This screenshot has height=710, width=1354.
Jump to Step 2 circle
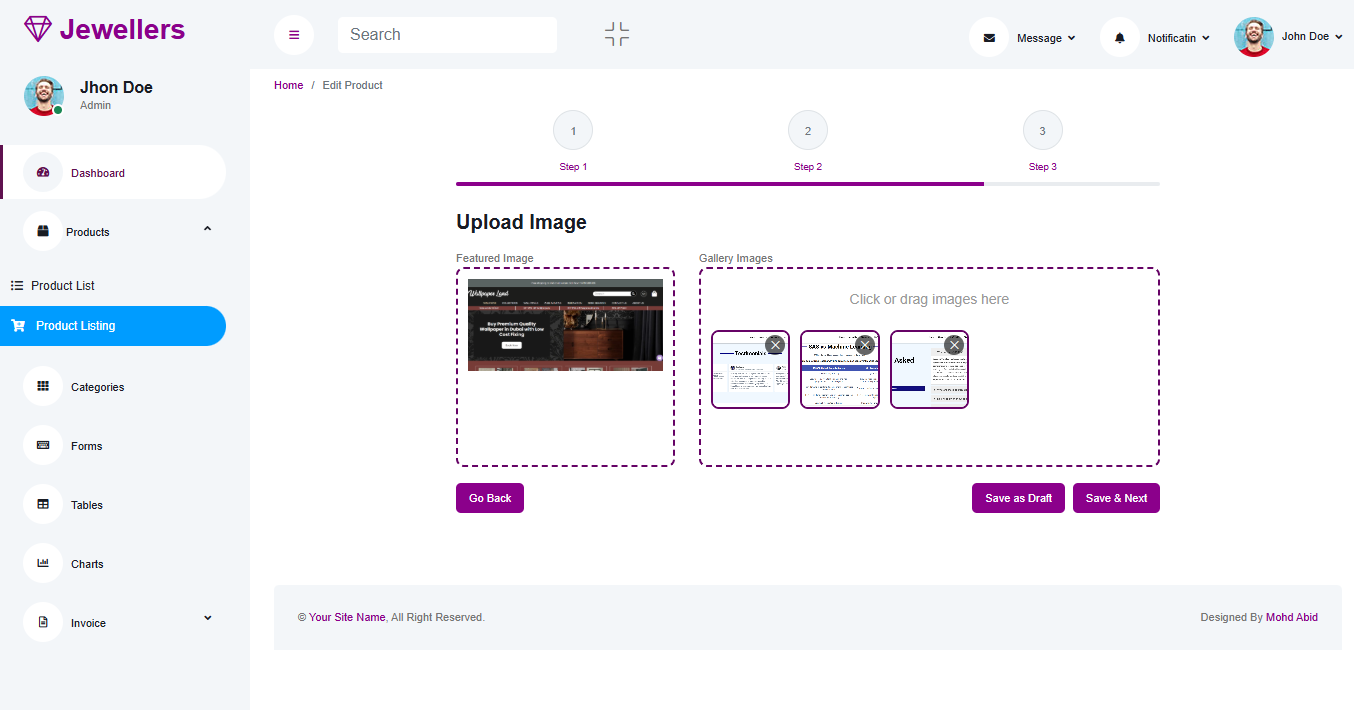pyautogui.click(x=808, y=131)
